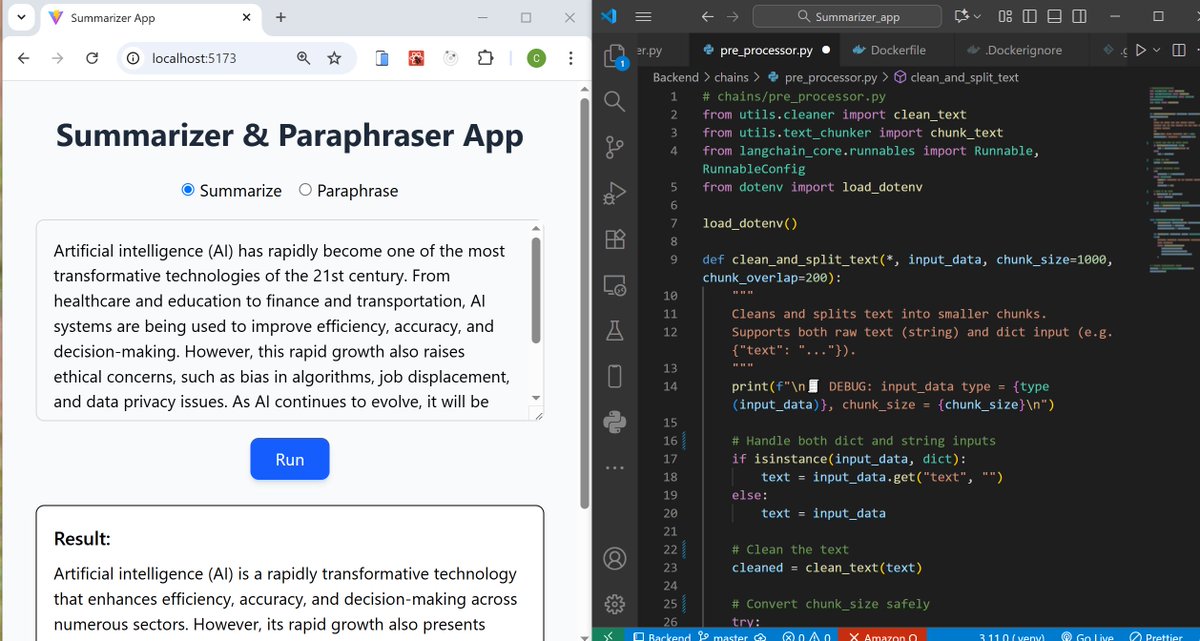1200x641 pixels.
Task: Open a new Chrome tab
Action: coord(281,17)
